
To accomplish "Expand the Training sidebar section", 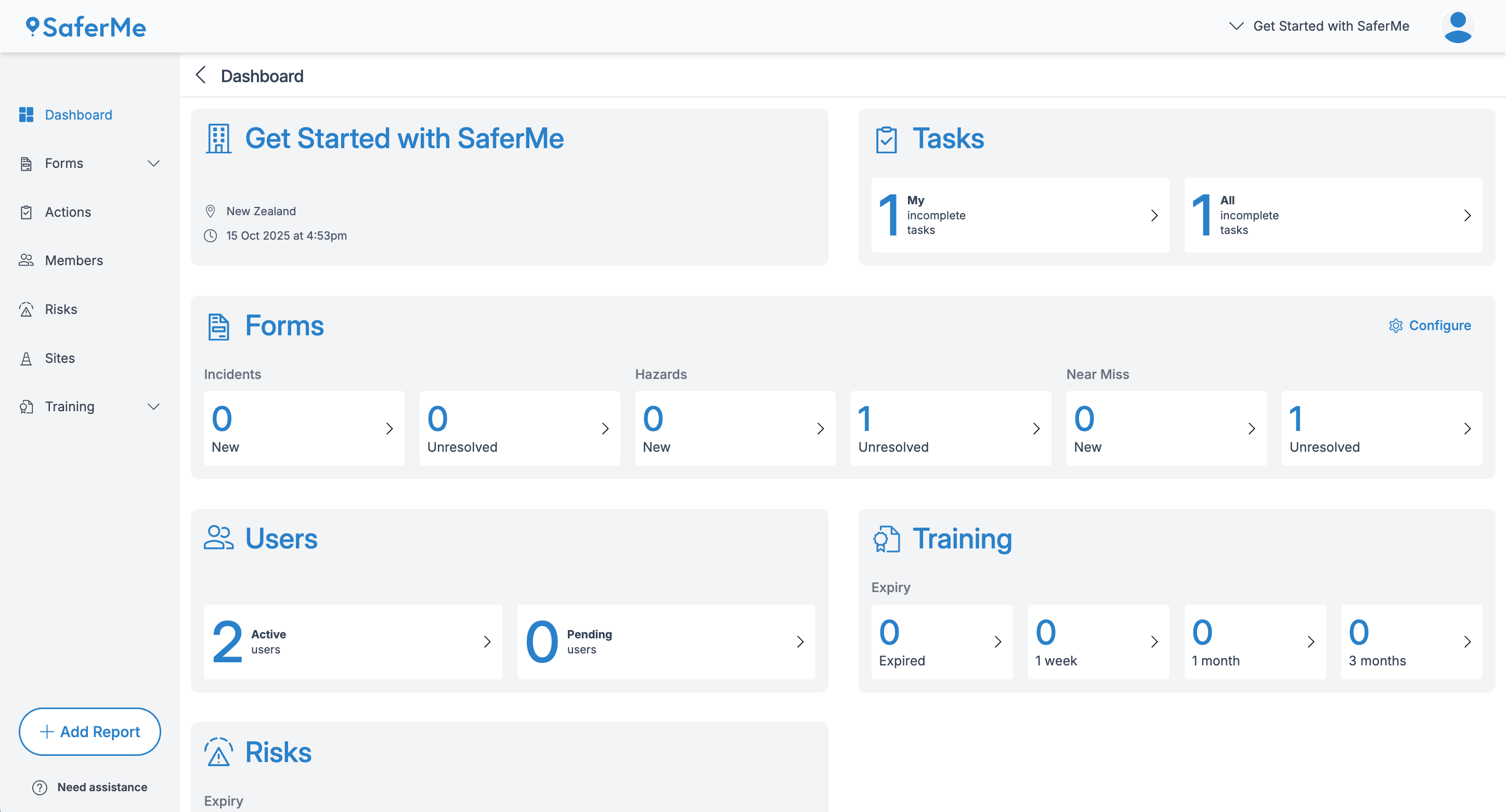I will [x=153, y=407].
